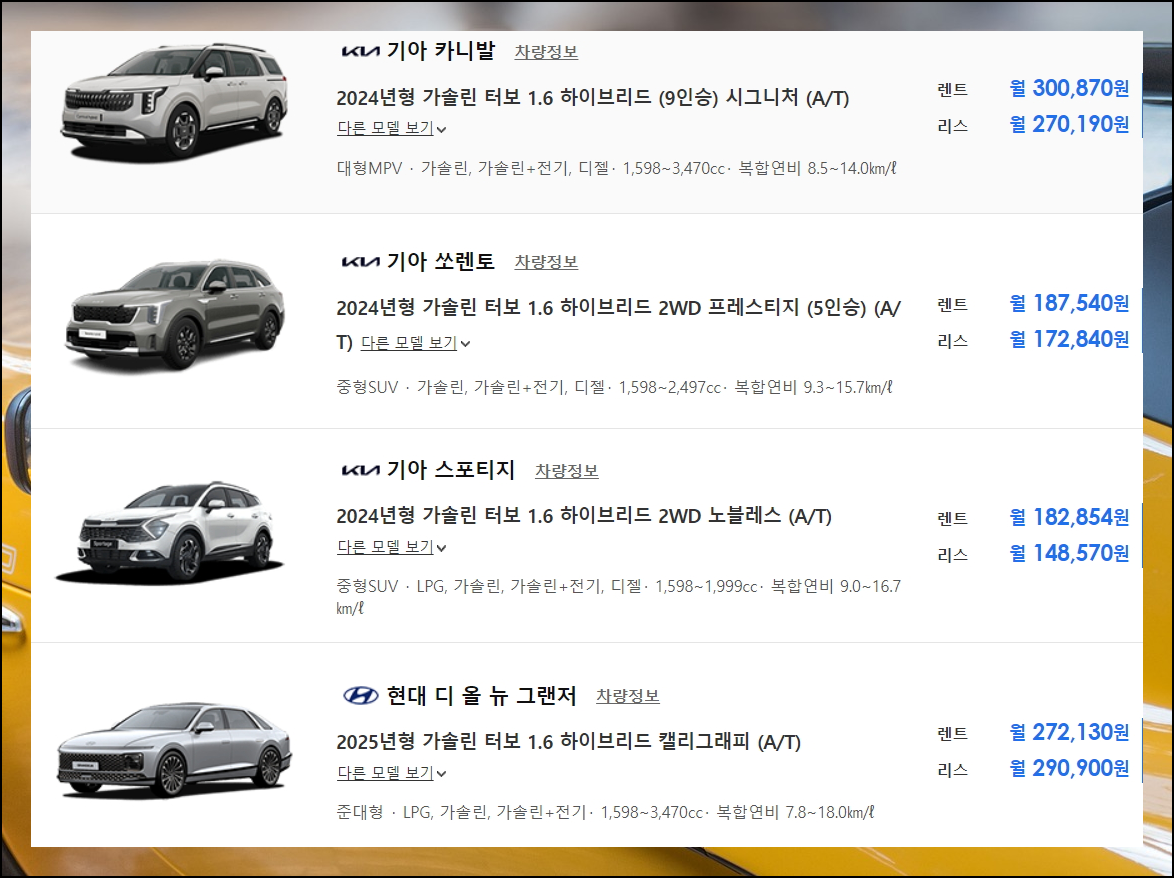Image resolution: width=1174 pixels, height=878 pixels.
Task: Click the 중형SUV line with 1,598~2,497cc
Action: click(x=614, y=388)
